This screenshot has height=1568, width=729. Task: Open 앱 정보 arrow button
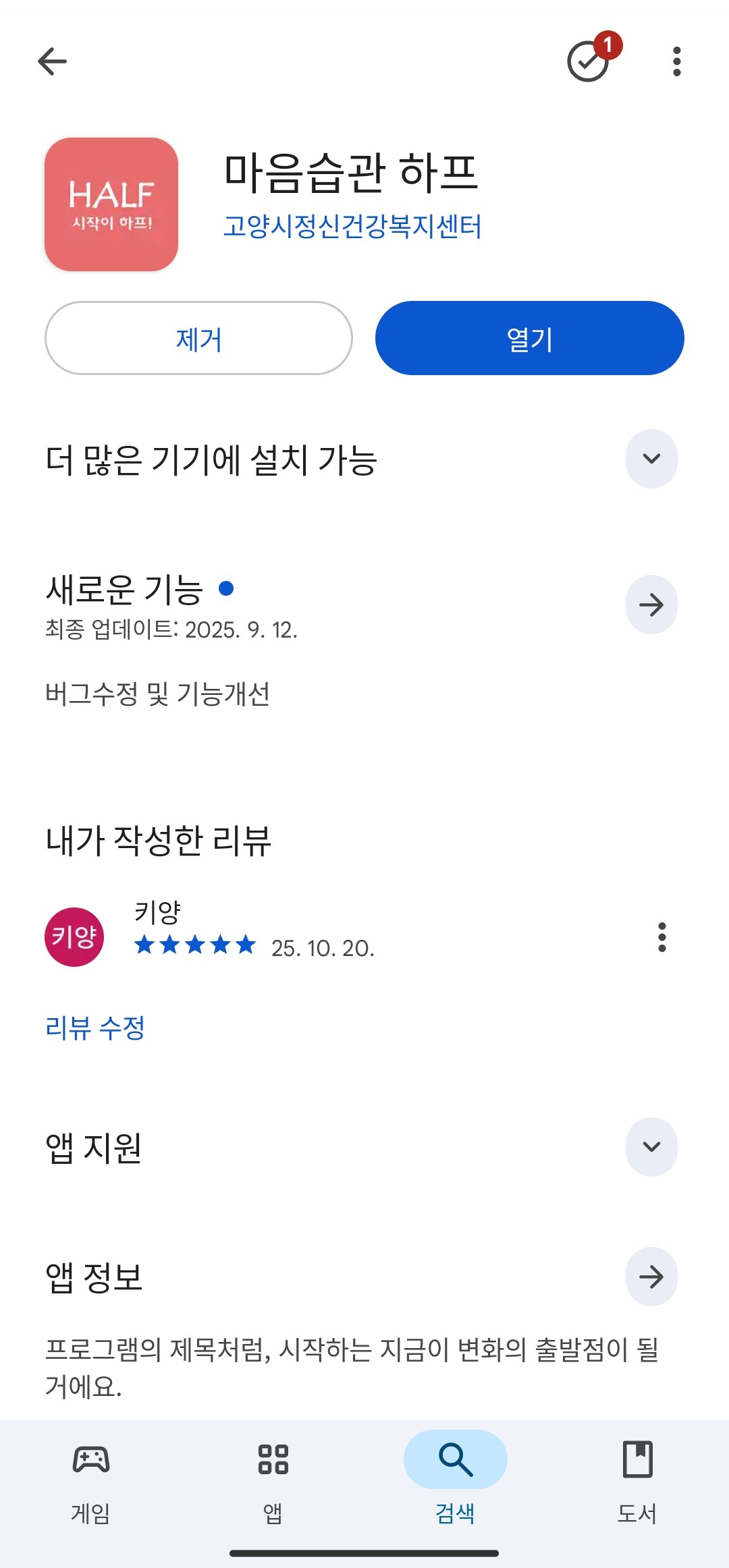(651, 1277)
